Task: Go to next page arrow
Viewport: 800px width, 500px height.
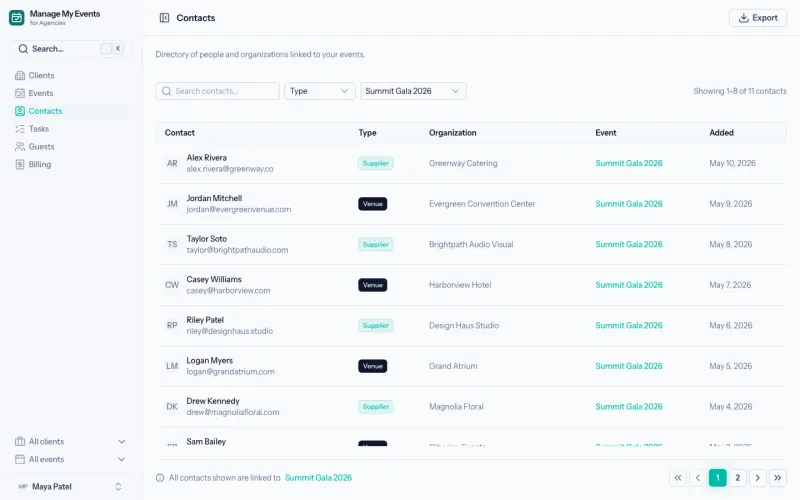Action: coord(758,478)
